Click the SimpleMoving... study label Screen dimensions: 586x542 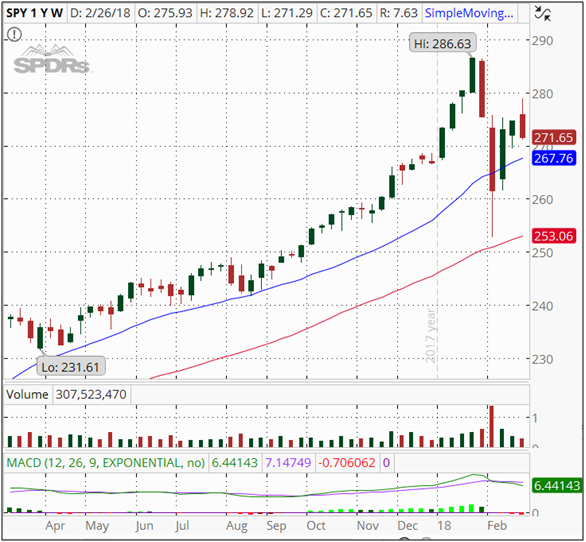(x=469, y=13)
